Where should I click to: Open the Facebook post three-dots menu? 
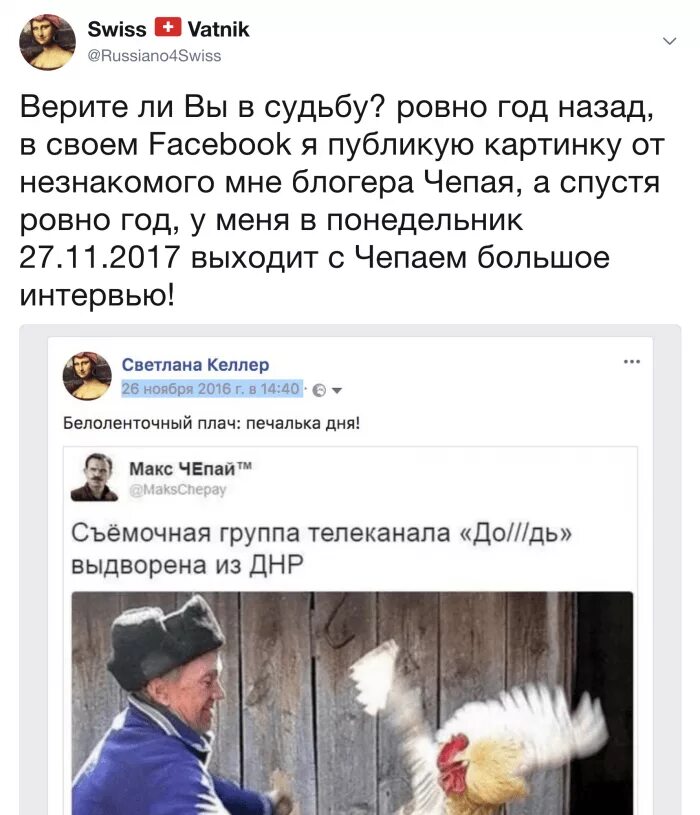pyautogui.click(x=631, y=361)
